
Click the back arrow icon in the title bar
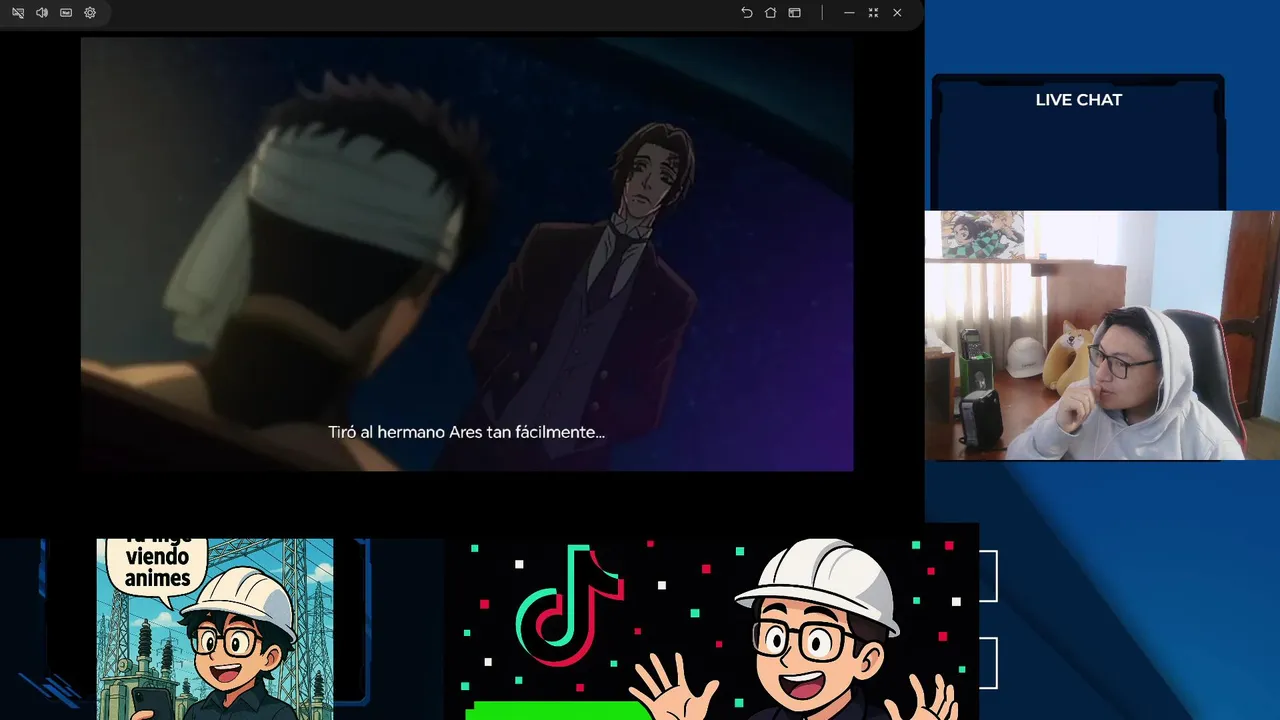(746, 13)
